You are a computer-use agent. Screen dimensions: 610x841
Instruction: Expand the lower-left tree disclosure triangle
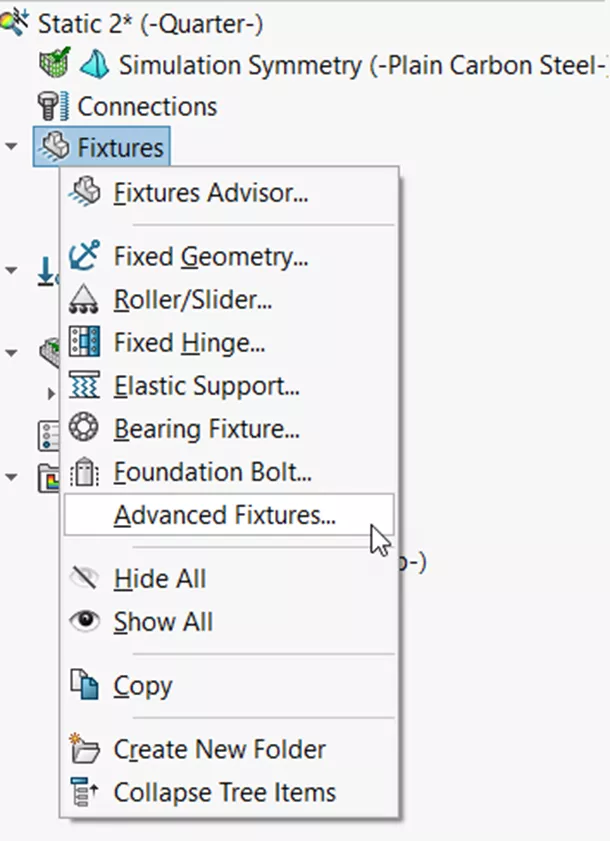pyautogui.click(x=10, y=478)
